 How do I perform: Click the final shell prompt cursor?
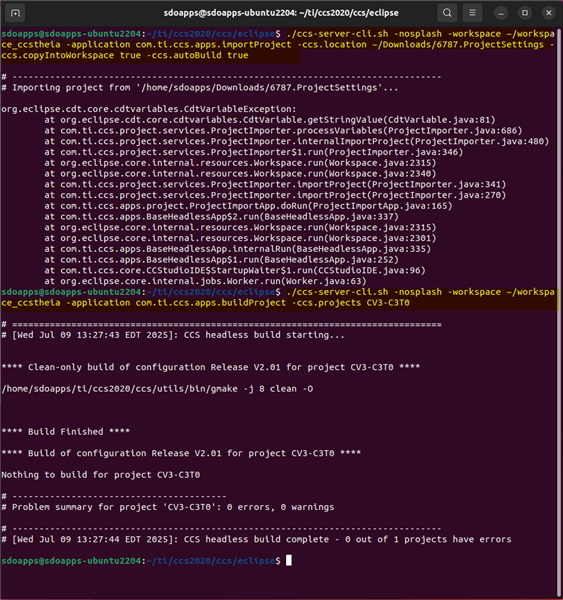[x=289, y=561]
